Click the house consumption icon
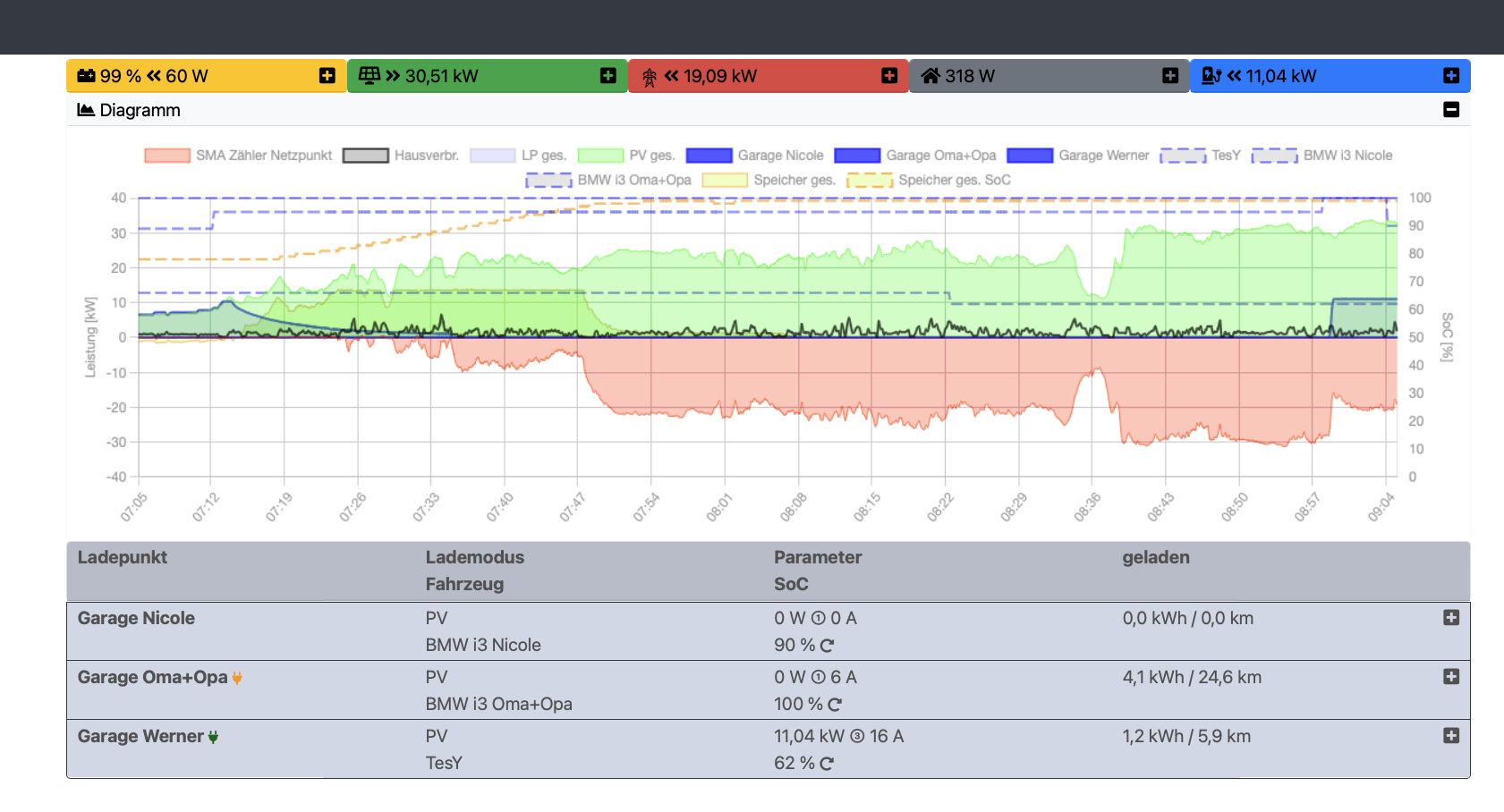Viewport: 1504px width, 812px height. pos(930,76)
